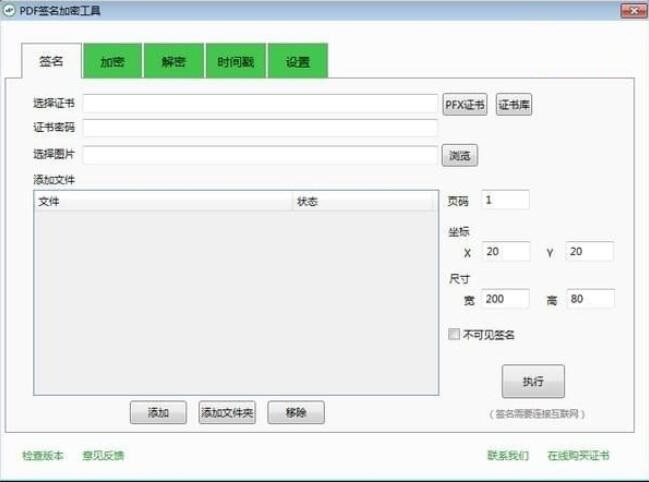Click the 移除 button
This screenshot has width=649, height=482.
tap(295, 412)
